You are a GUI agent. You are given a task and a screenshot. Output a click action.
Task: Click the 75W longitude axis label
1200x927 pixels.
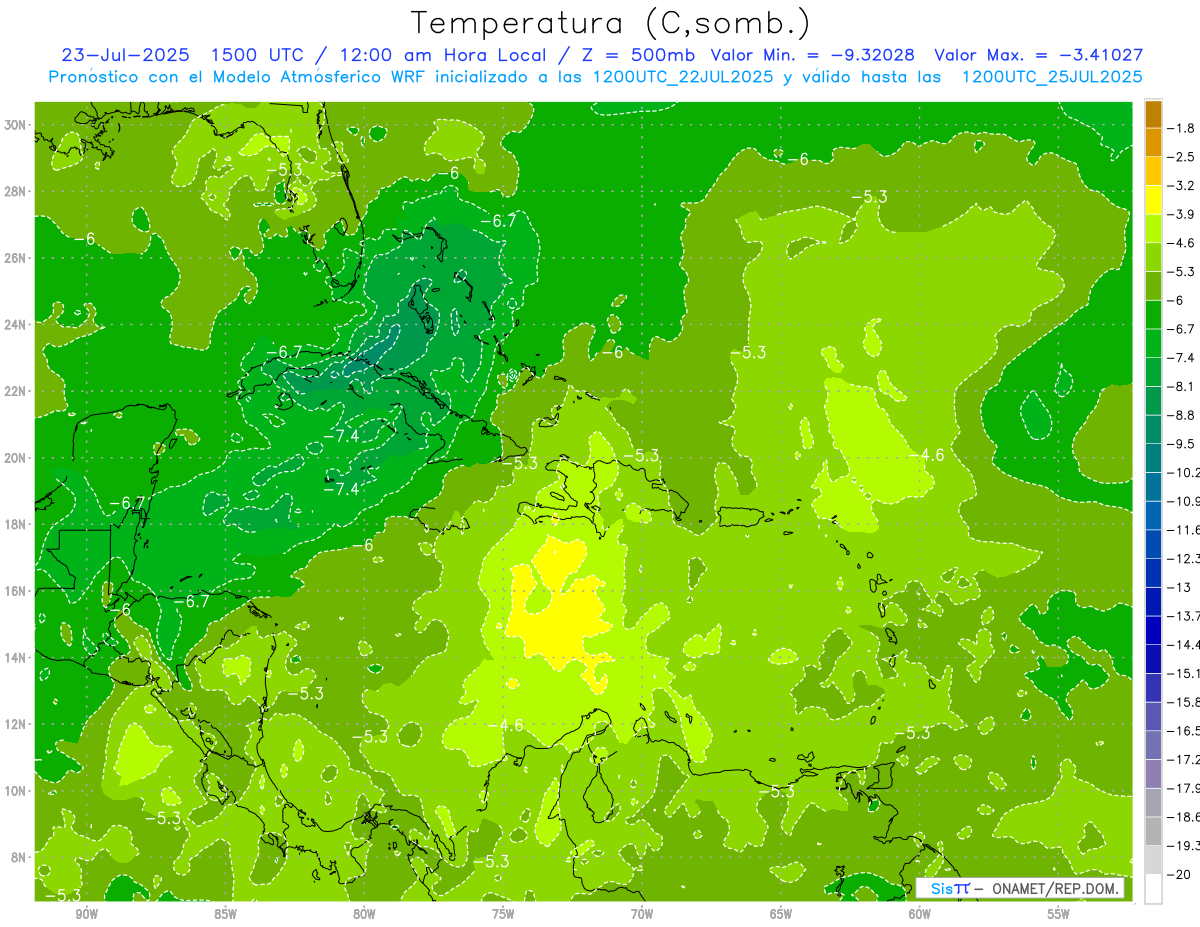point(503,914)
